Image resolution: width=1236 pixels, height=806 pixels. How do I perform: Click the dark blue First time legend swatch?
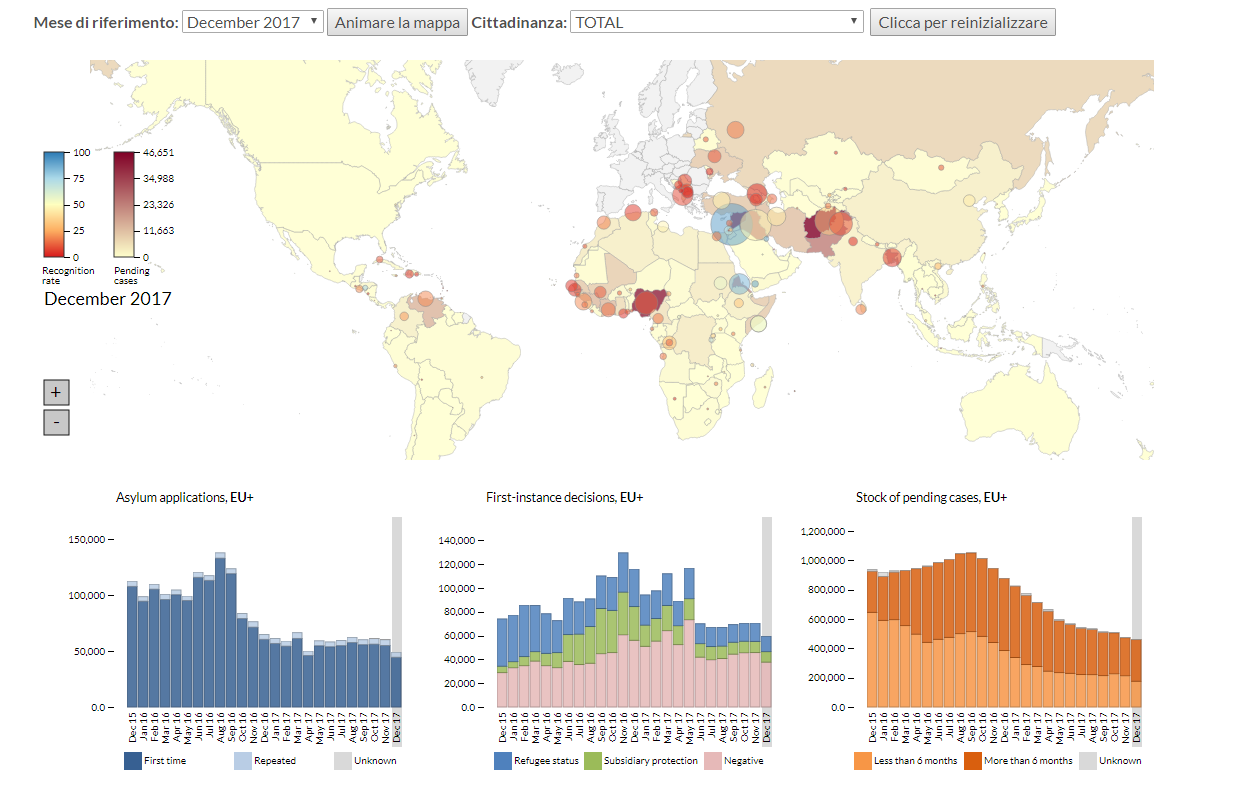tap(132, 761)
